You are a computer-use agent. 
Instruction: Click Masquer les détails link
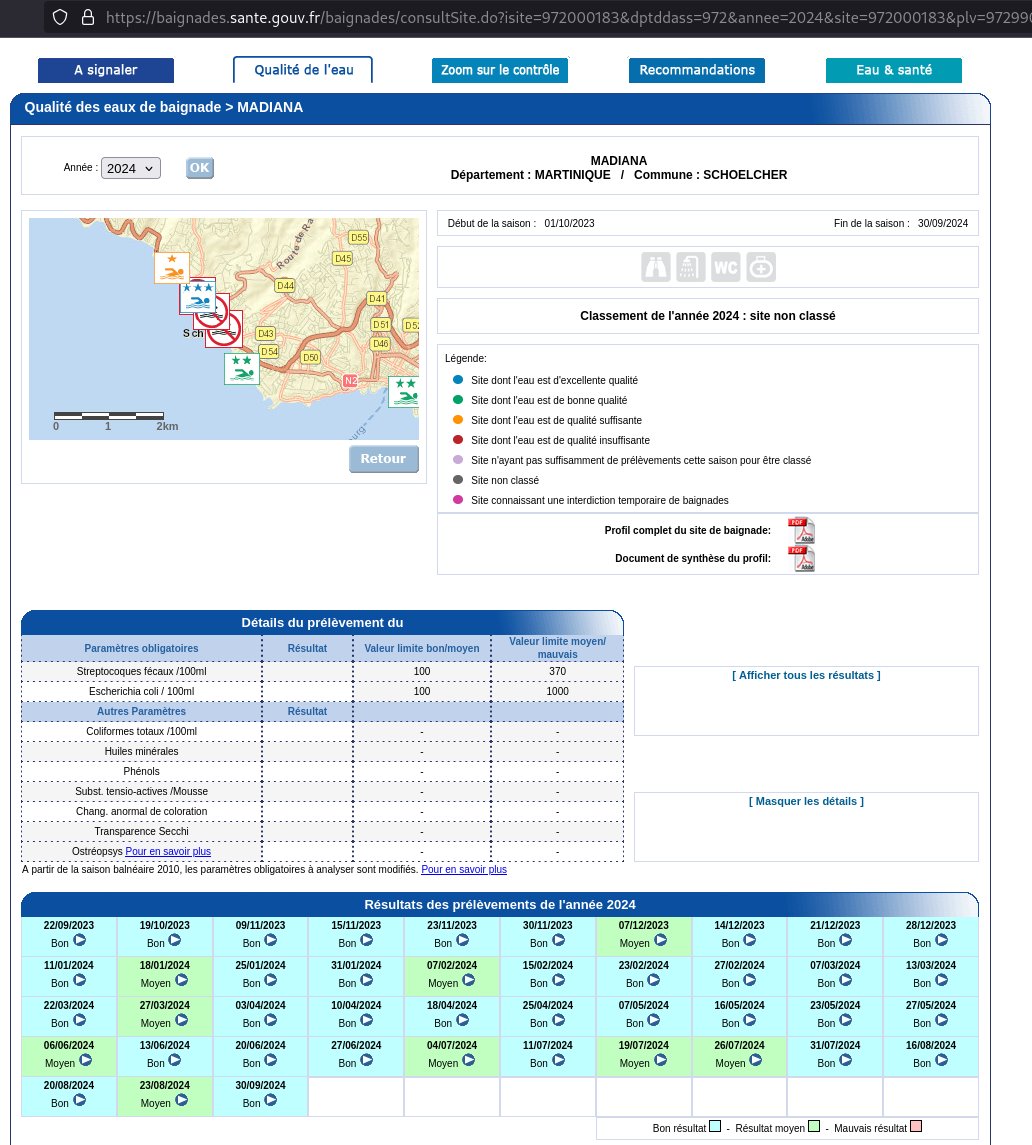tap(806, 801)
